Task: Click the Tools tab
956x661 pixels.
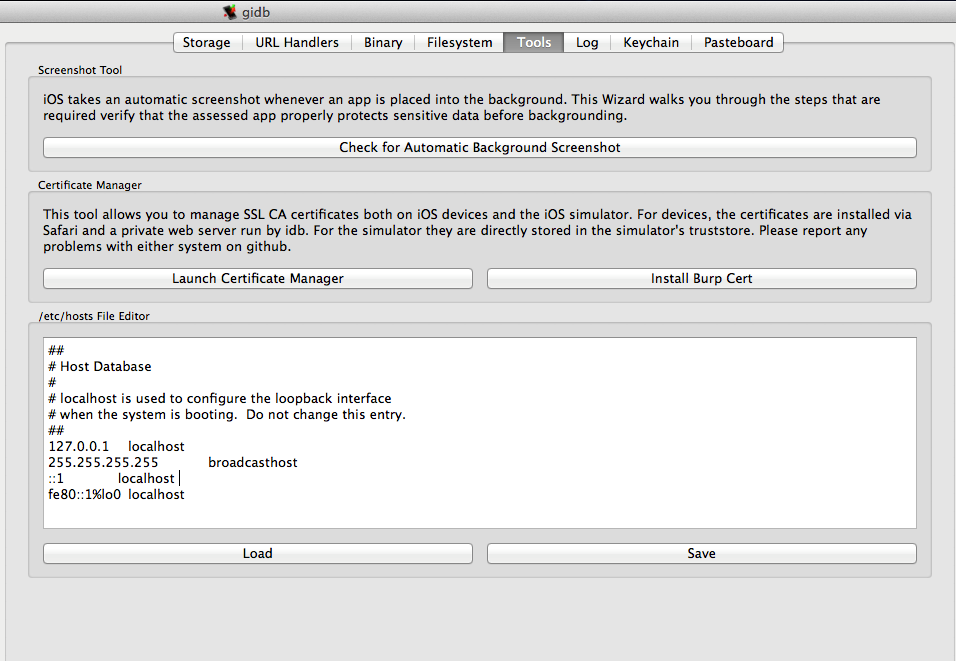Action: 534,42
